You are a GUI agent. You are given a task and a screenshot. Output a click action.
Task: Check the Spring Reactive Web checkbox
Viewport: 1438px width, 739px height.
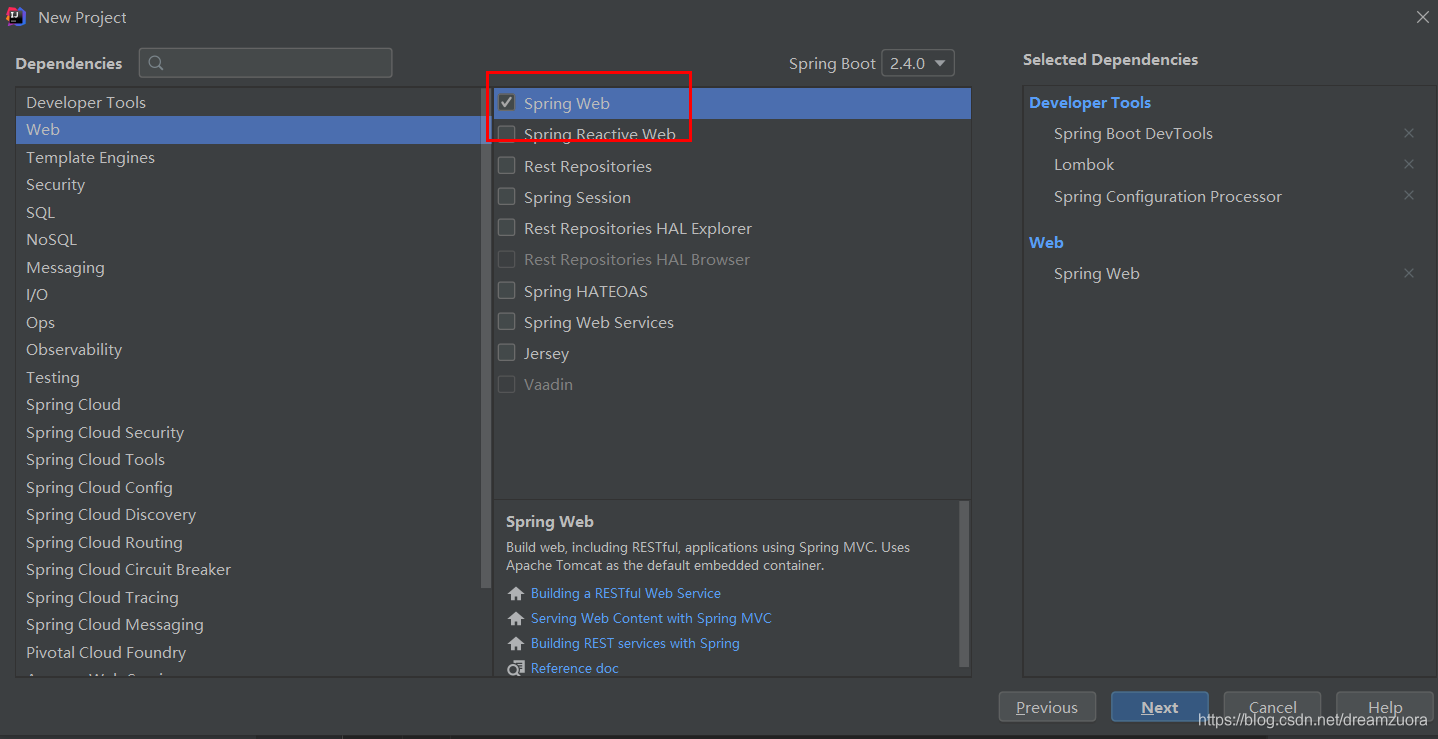click(x=507, y=134)
